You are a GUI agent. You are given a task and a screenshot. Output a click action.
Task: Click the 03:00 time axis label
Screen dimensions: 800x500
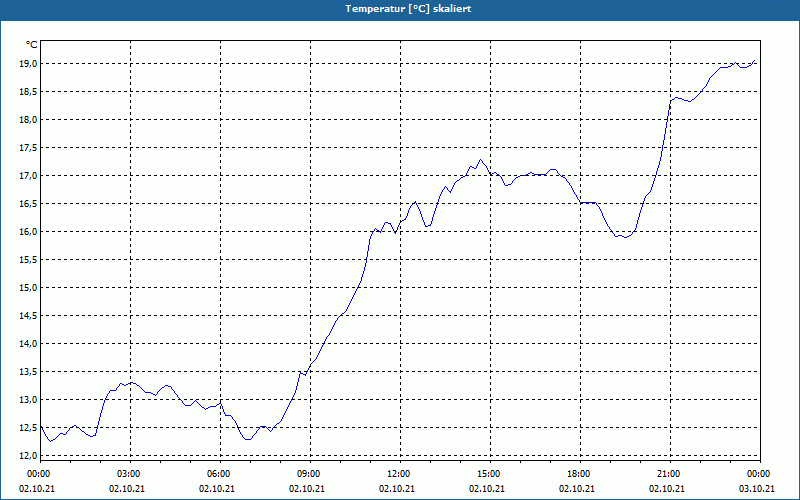[130, 474]
